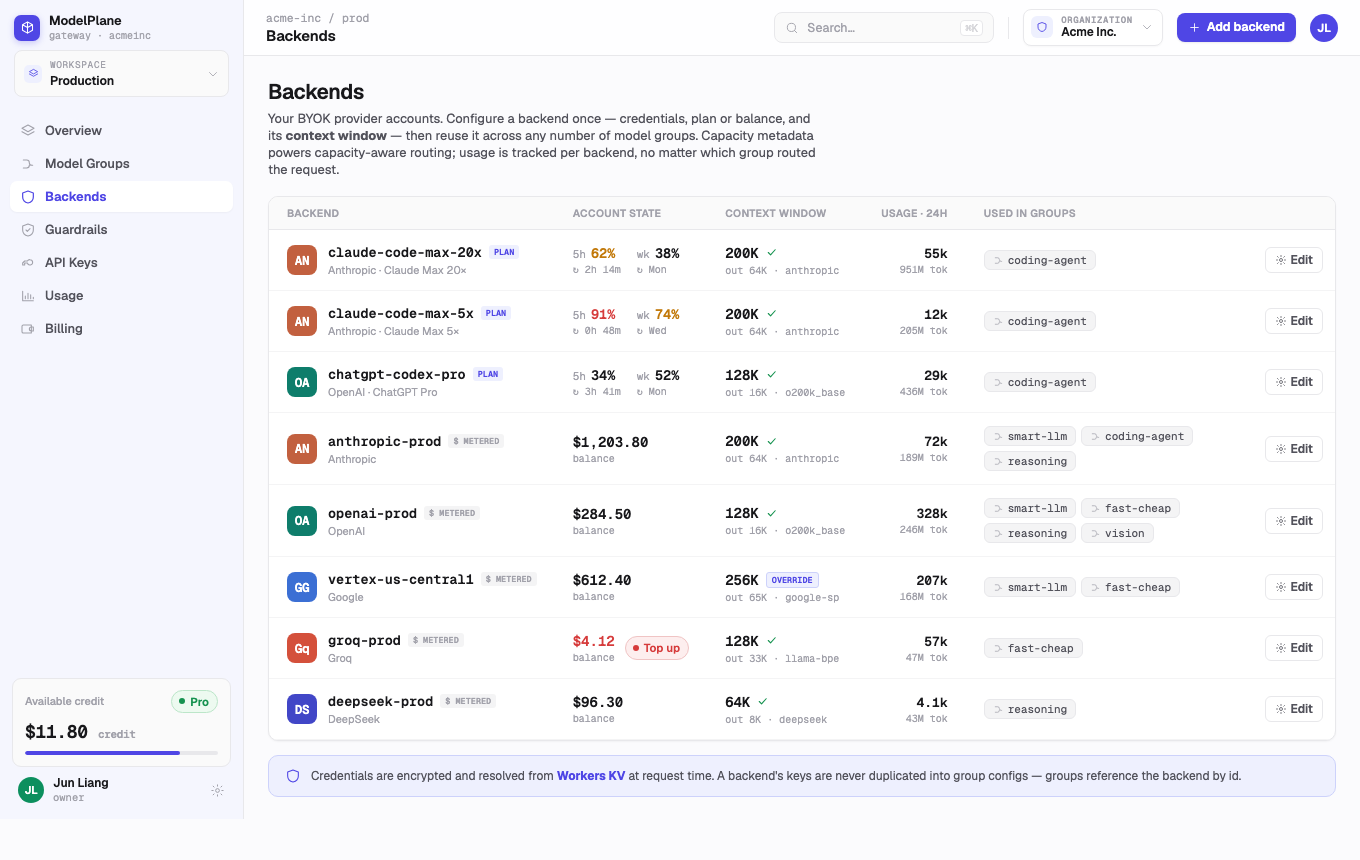Open Billing in the sidebar
The width and height of the screenshot is (1360, 860).
(121, 328)
